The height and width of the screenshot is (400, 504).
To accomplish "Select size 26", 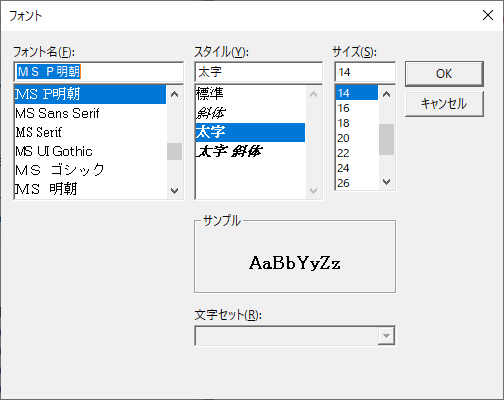I will point(357,183).
